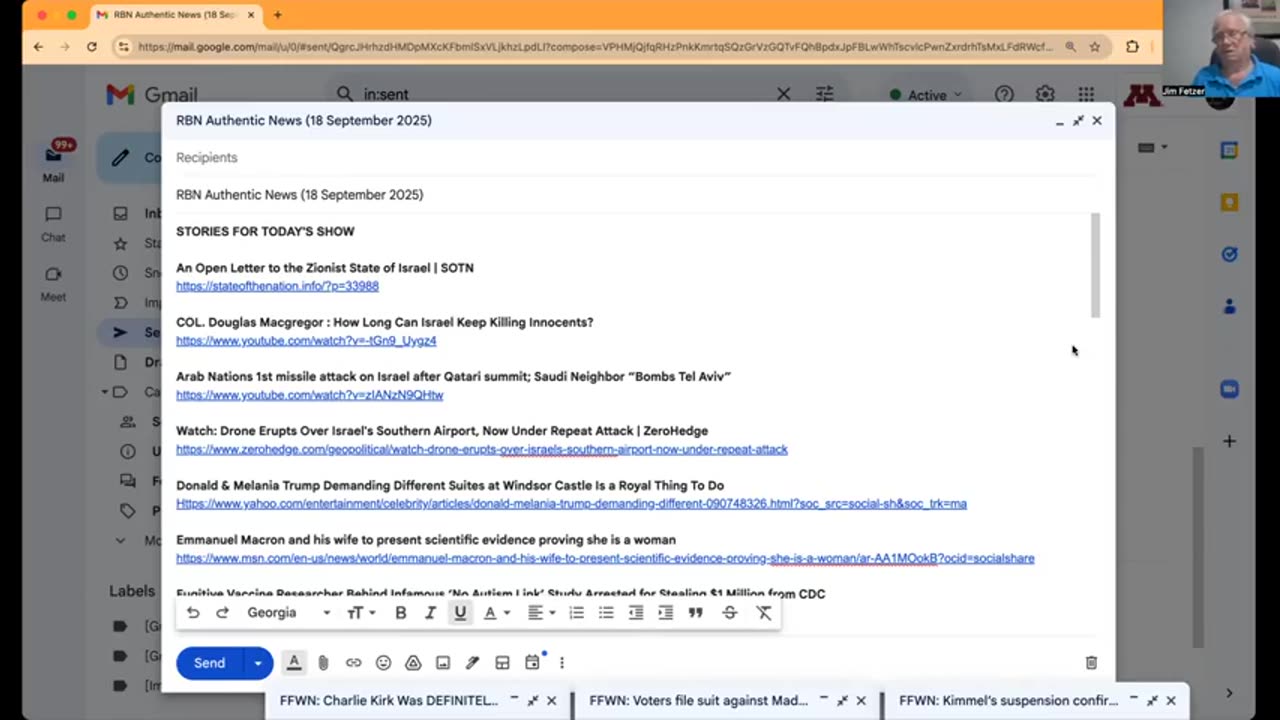Open the stateofthenation.info link
Viewport: 1280px width, 720px height.
click(x=277, y=286)
